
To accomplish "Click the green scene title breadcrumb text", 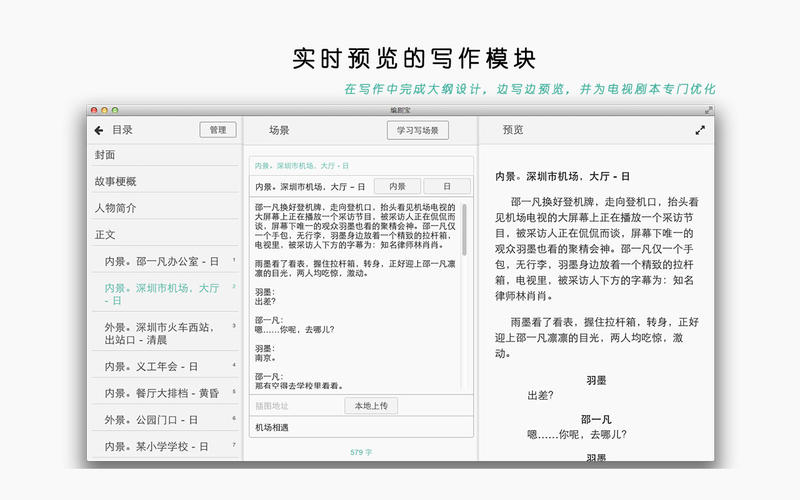I will [x=302, y=166].
